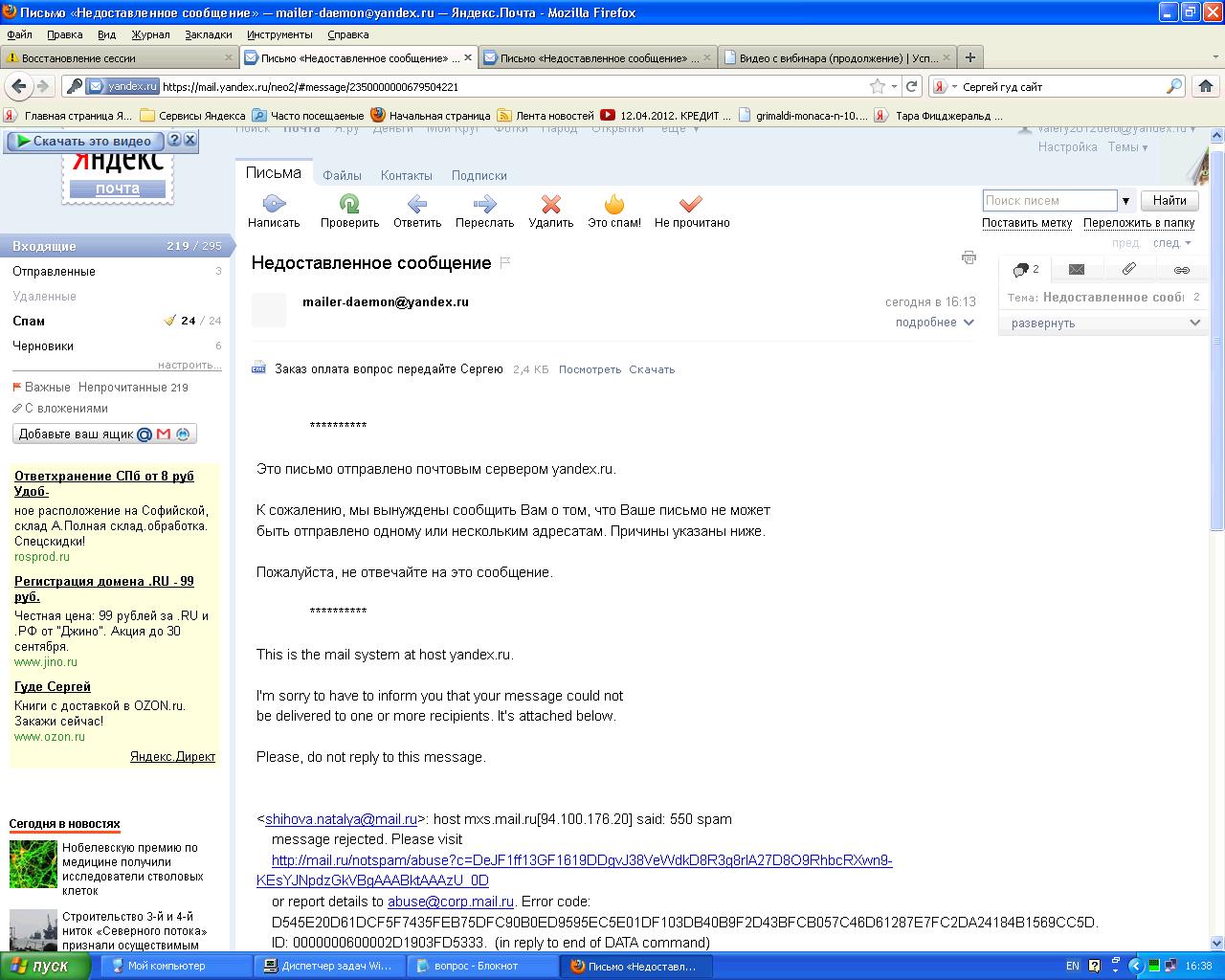The width and height of the screenshot is (1225, 980).
Task: Open dropdown arrow beside Поиск писем field
Action: coord(1126,201)
